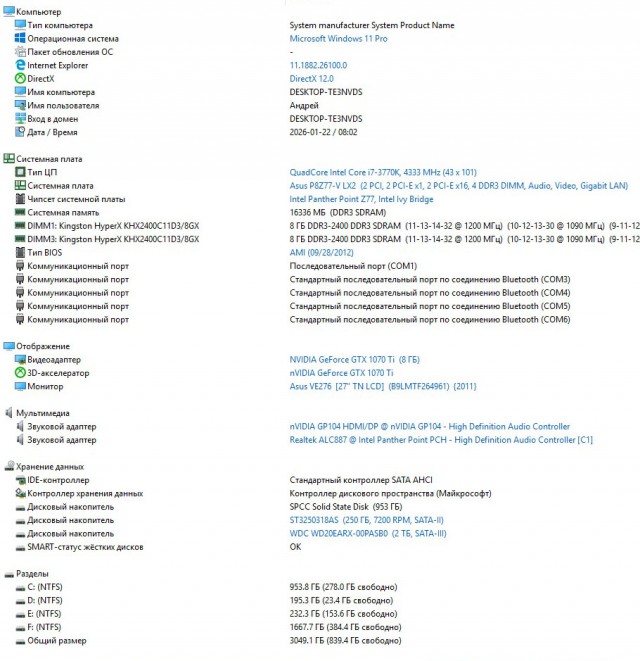Image resolution: width=640 pixels, height=661 pixels.
Task: Click the Имя пользователя icon
Action: pos(20,105)
